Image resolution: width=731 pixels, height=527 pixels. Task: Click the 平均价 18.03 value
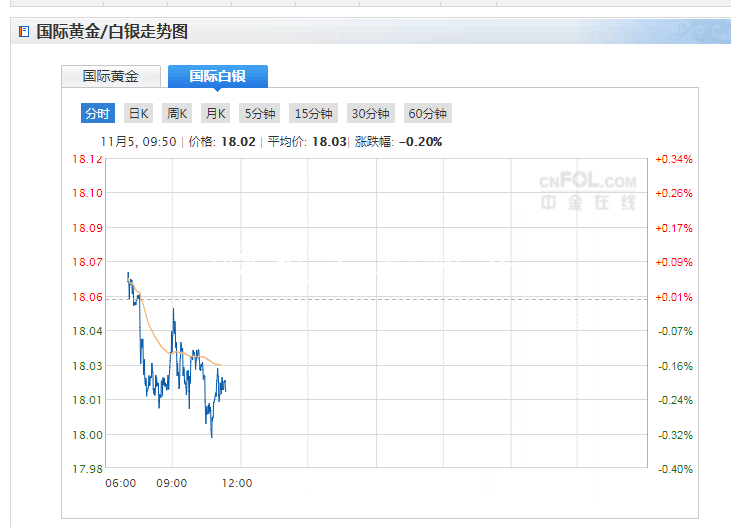pyautogui.click(x=329, y=142)
